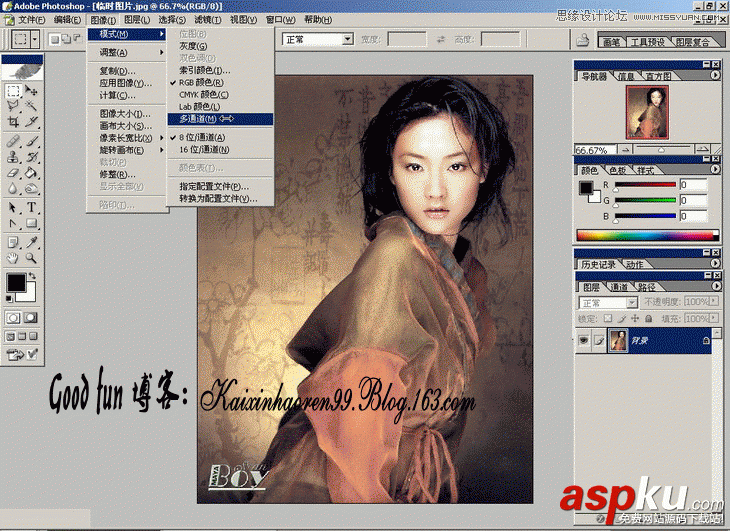Image resolution: width=730 pixels, height=531 pixels.
Task: Select the Brush tool
Action: (x=31, y=141)
